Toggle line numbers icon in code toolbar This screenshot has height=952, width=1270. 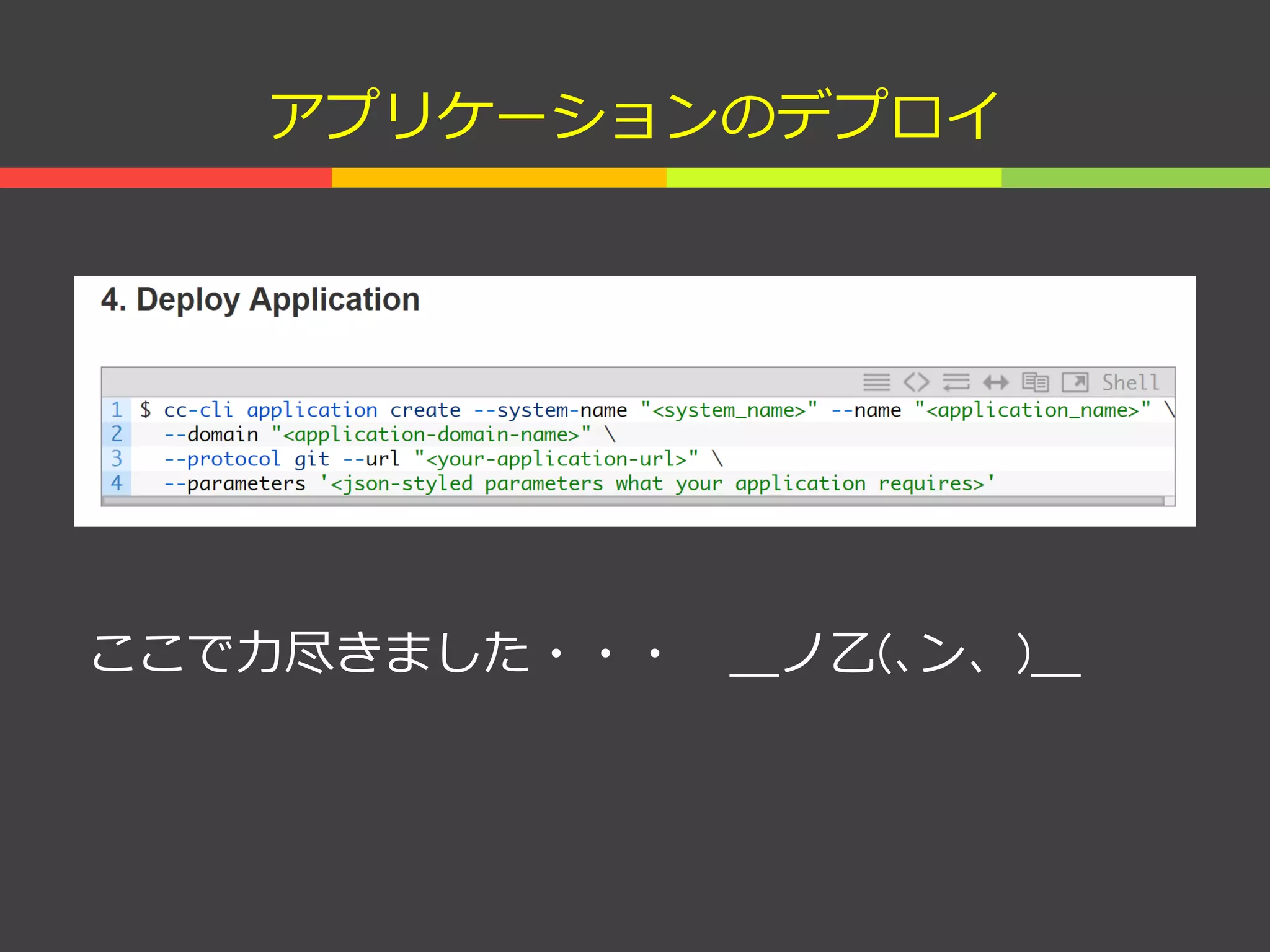click(x=876, y=382)
